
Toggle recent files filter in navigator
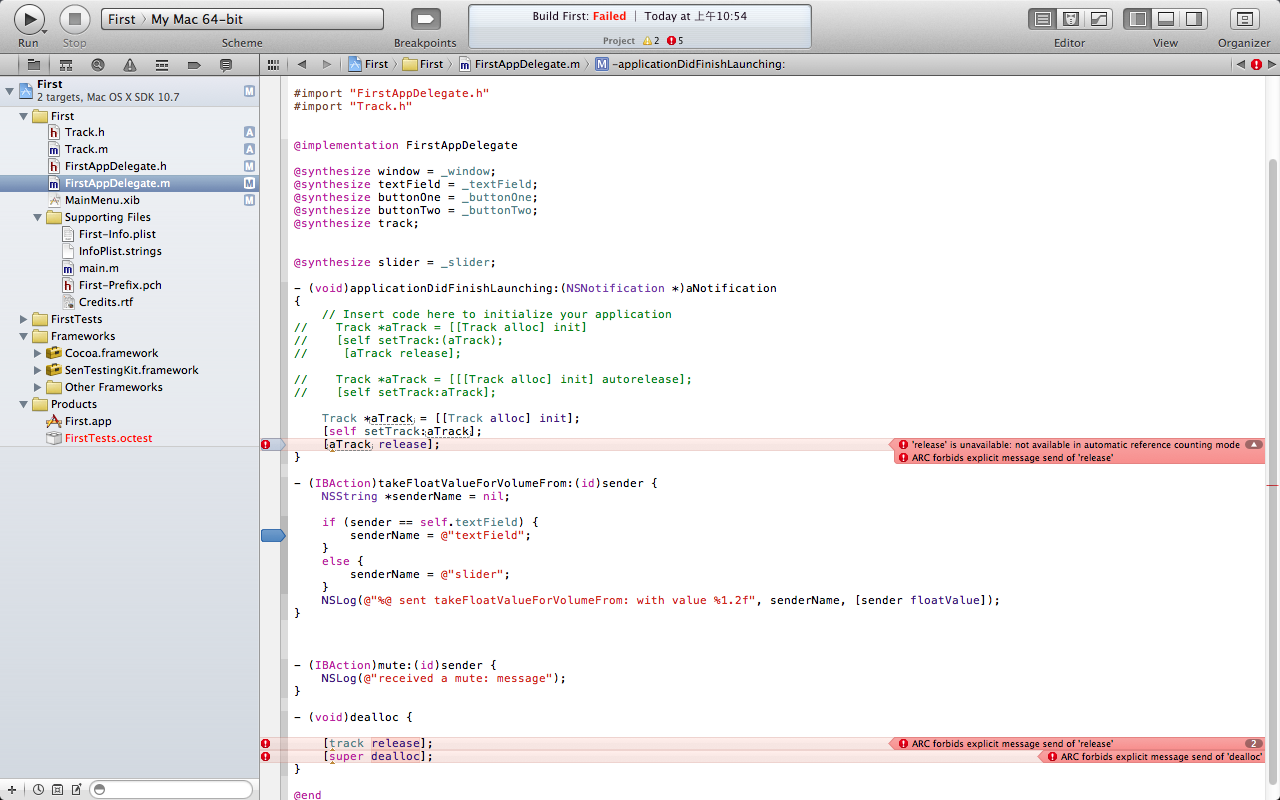click(x=39, y=790)
